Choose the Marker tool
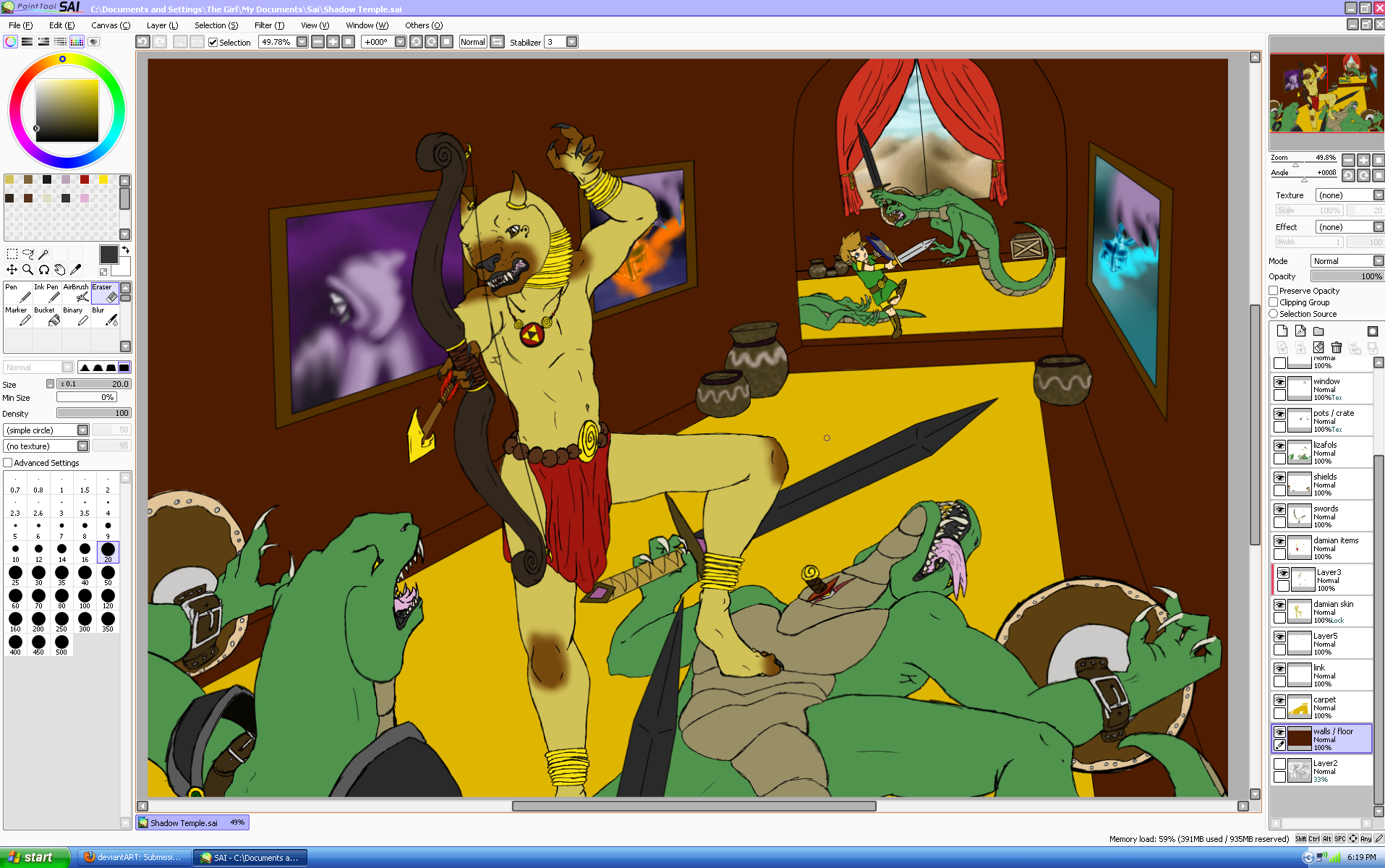This screenshot has height=868, width=1385. click(x=18, y=316)
